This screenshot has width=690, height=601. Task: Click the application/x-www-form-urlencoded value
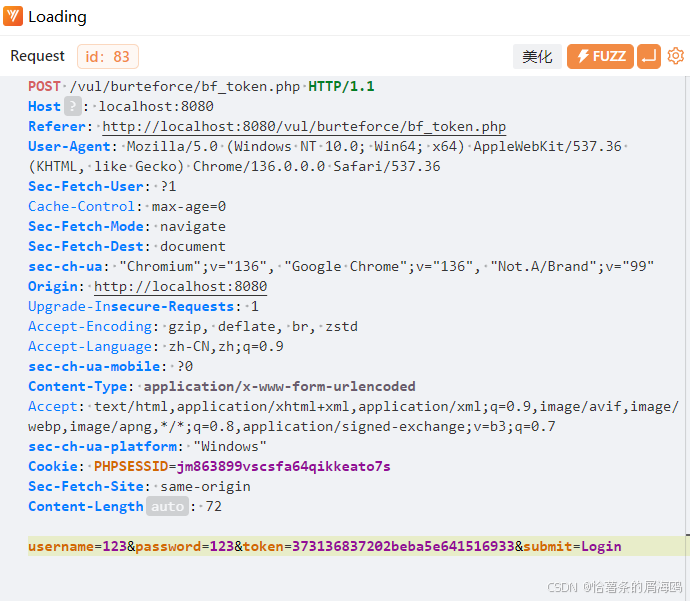point(279,387)
